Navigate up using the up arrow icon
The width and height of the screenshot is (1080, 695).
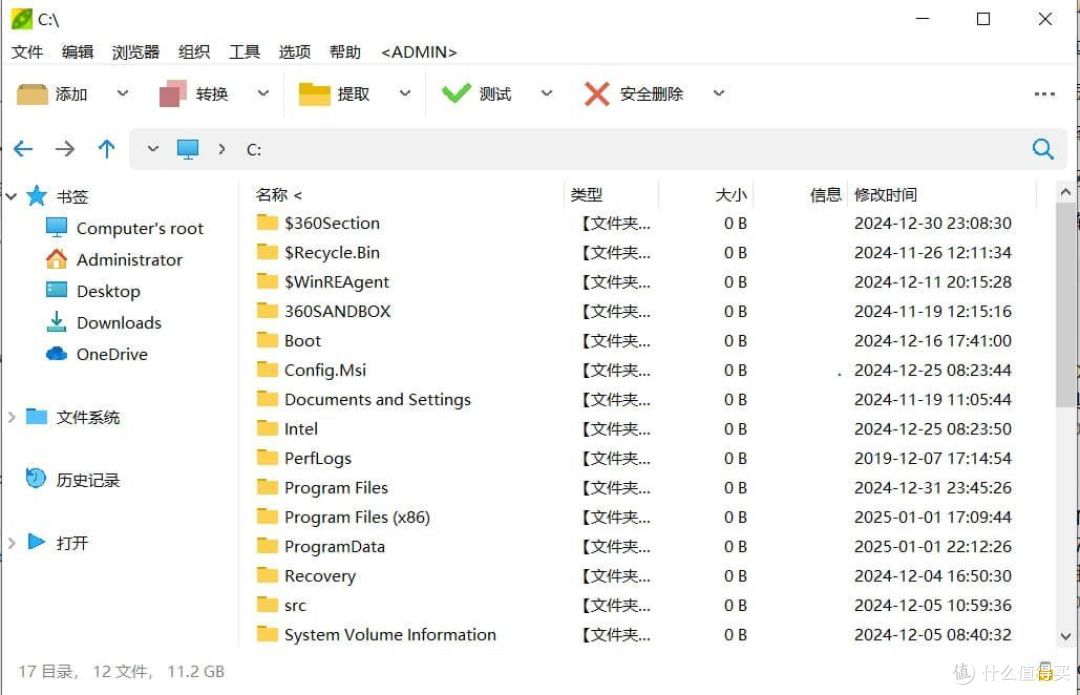tap(106, 148)
